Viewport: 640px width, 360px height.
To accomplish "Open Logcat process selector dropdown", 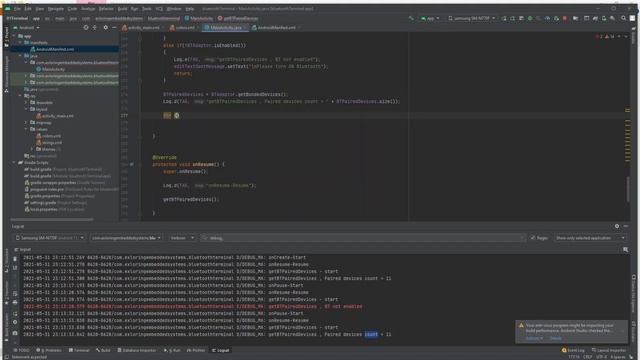I will point(126,238).
